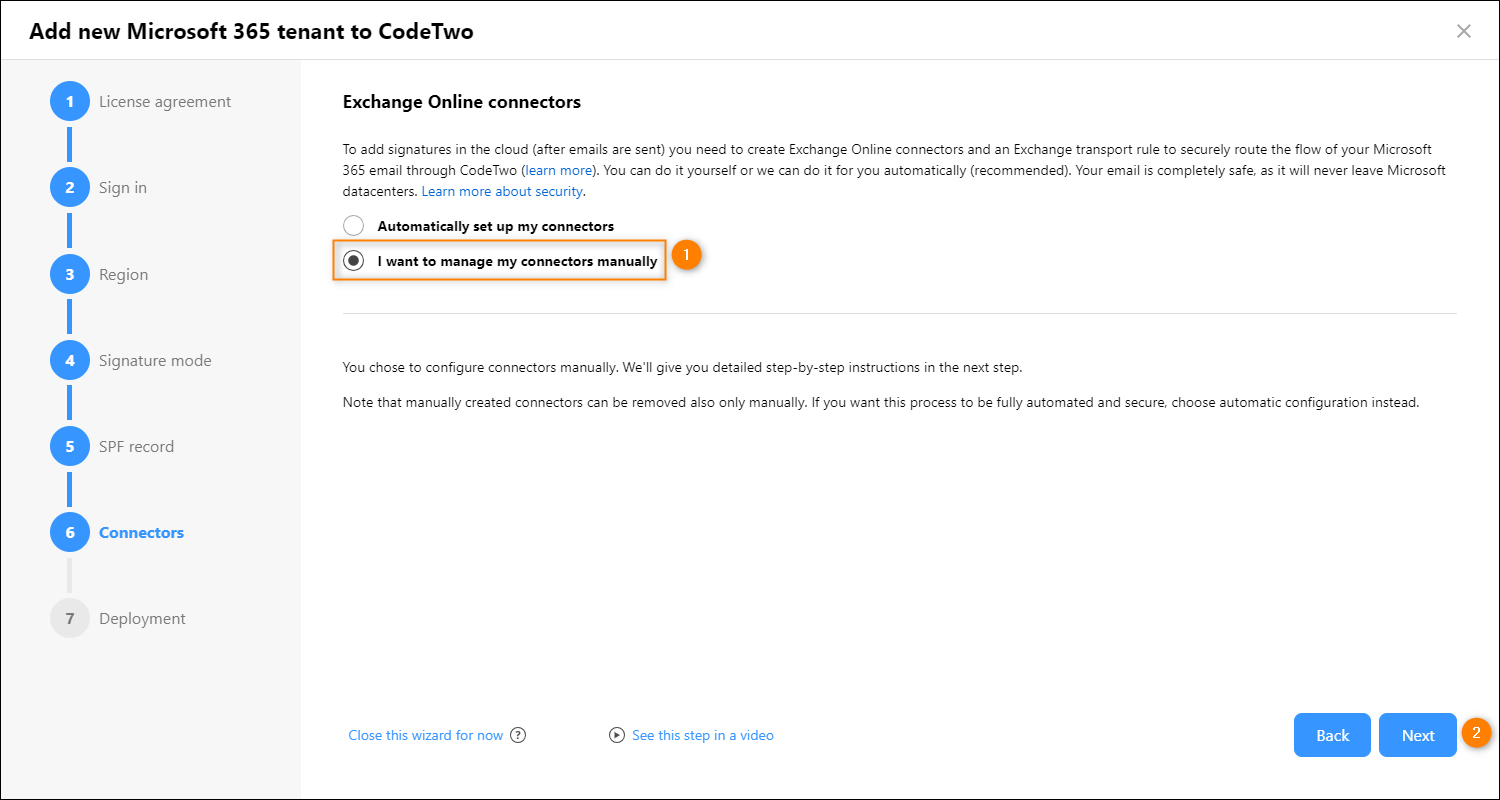
Task: Open the Deployment step label
Action: click(142, 618)
